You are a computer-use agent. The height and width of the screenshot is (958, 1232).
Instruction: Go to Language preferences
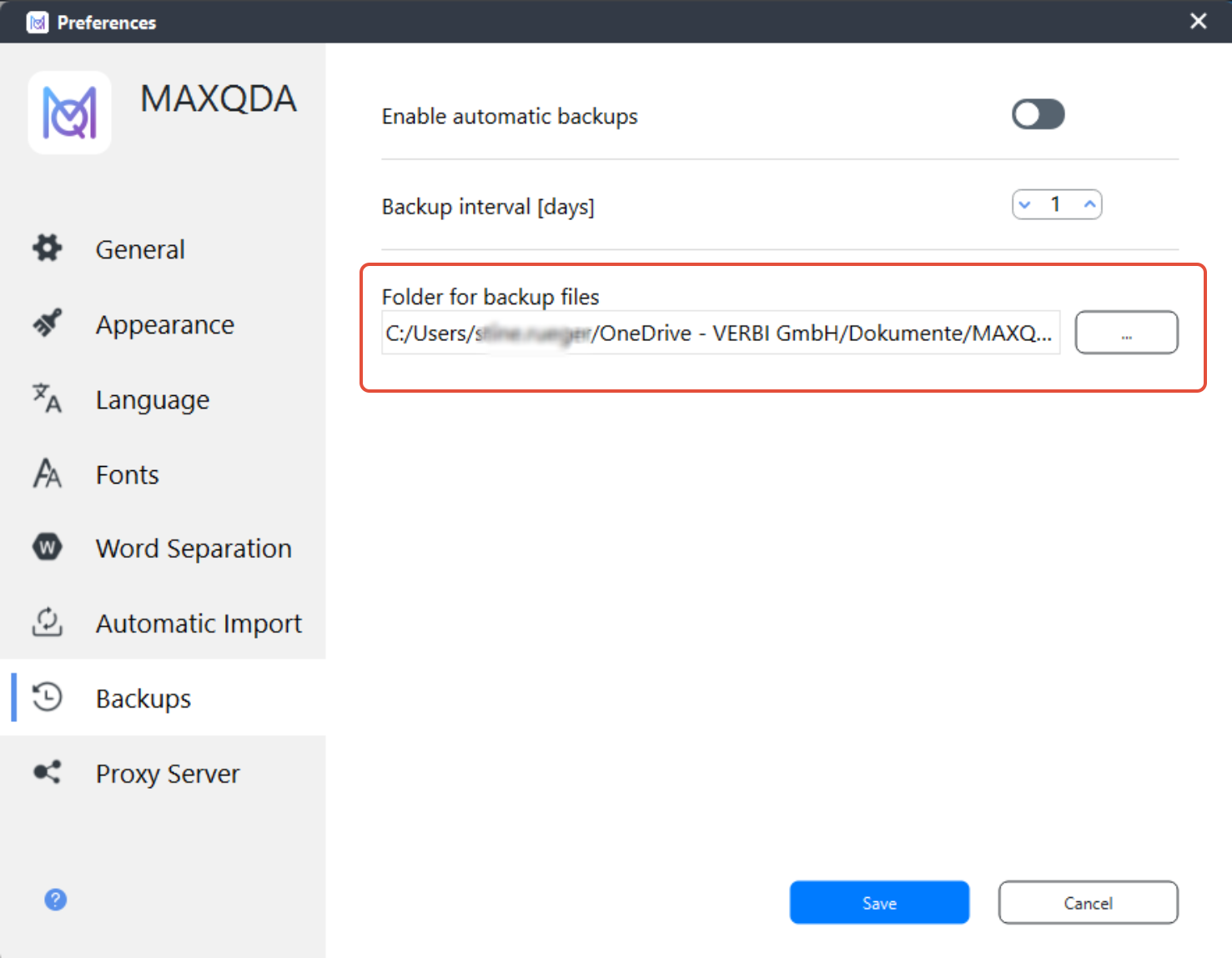163,399
